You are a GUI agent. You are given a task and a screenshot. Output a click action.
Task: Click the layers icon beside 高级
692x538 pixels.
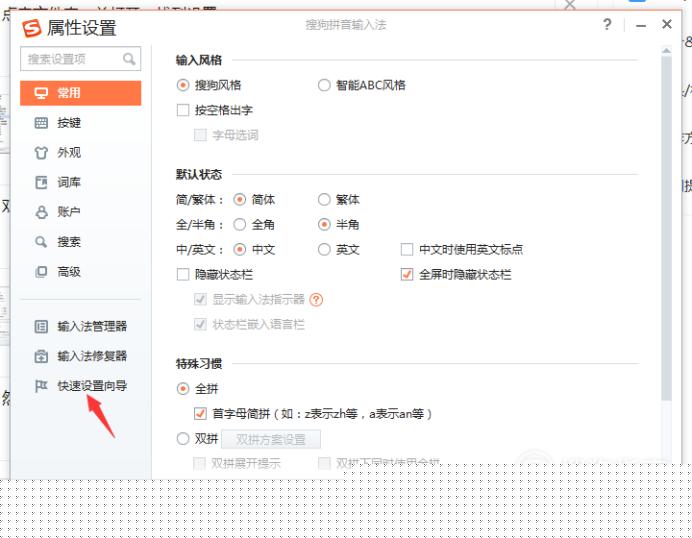click(41, 271)
